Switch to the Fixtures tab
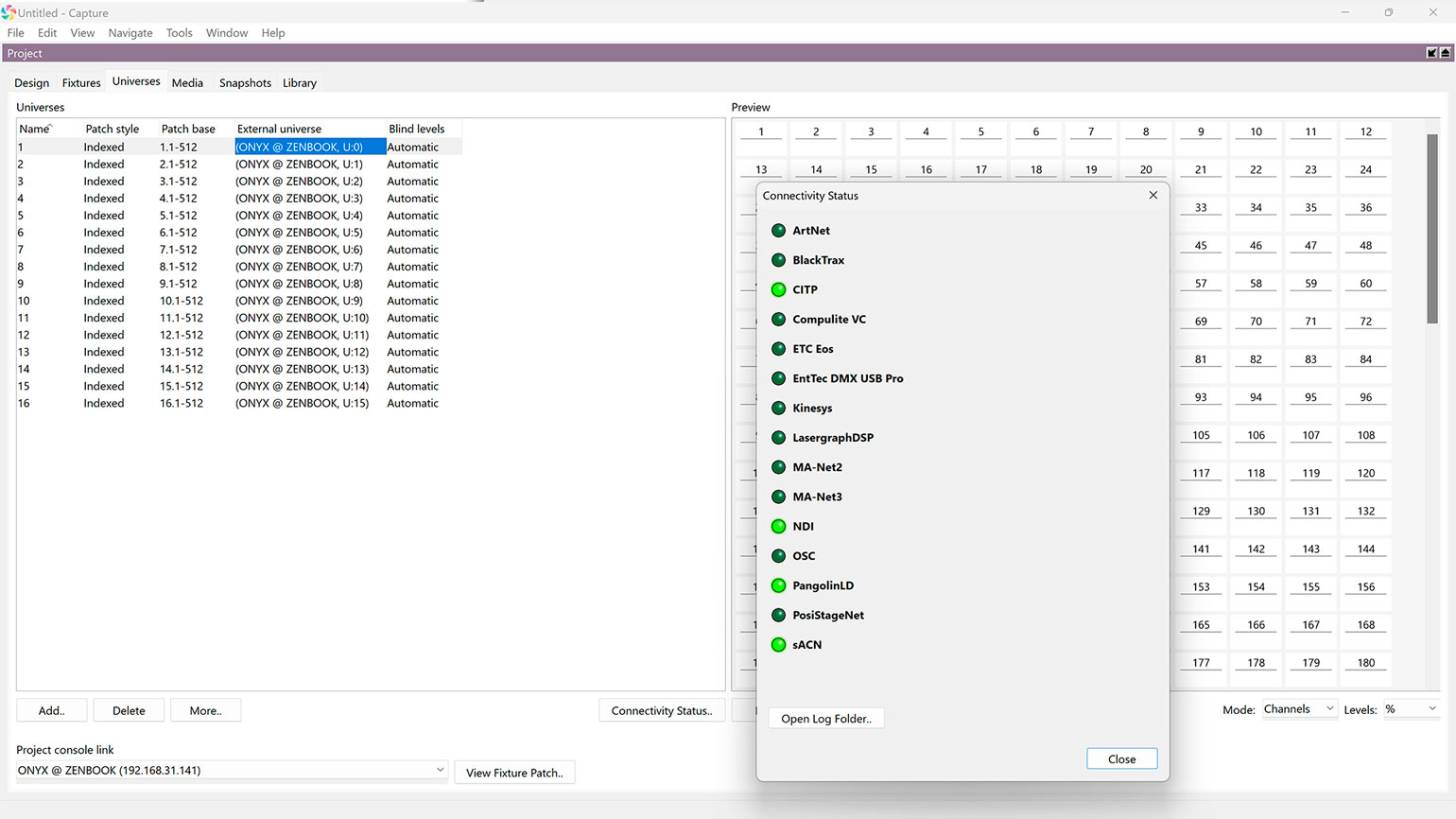The height and width of the screenshot is (819, 1456). 81,83
